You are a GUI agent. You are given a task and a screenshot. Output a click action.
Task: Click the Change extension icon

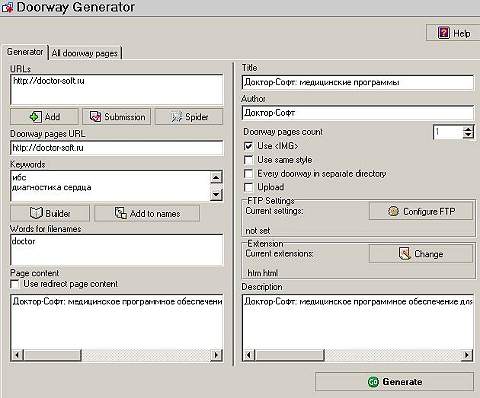point(405,254)
